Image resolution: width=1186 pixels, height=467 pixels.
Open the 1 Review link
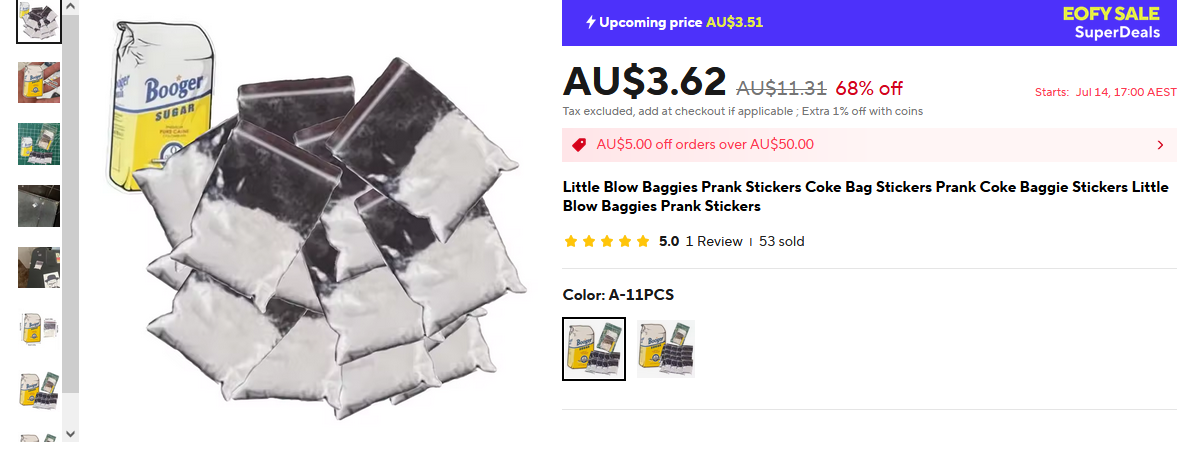714,241
